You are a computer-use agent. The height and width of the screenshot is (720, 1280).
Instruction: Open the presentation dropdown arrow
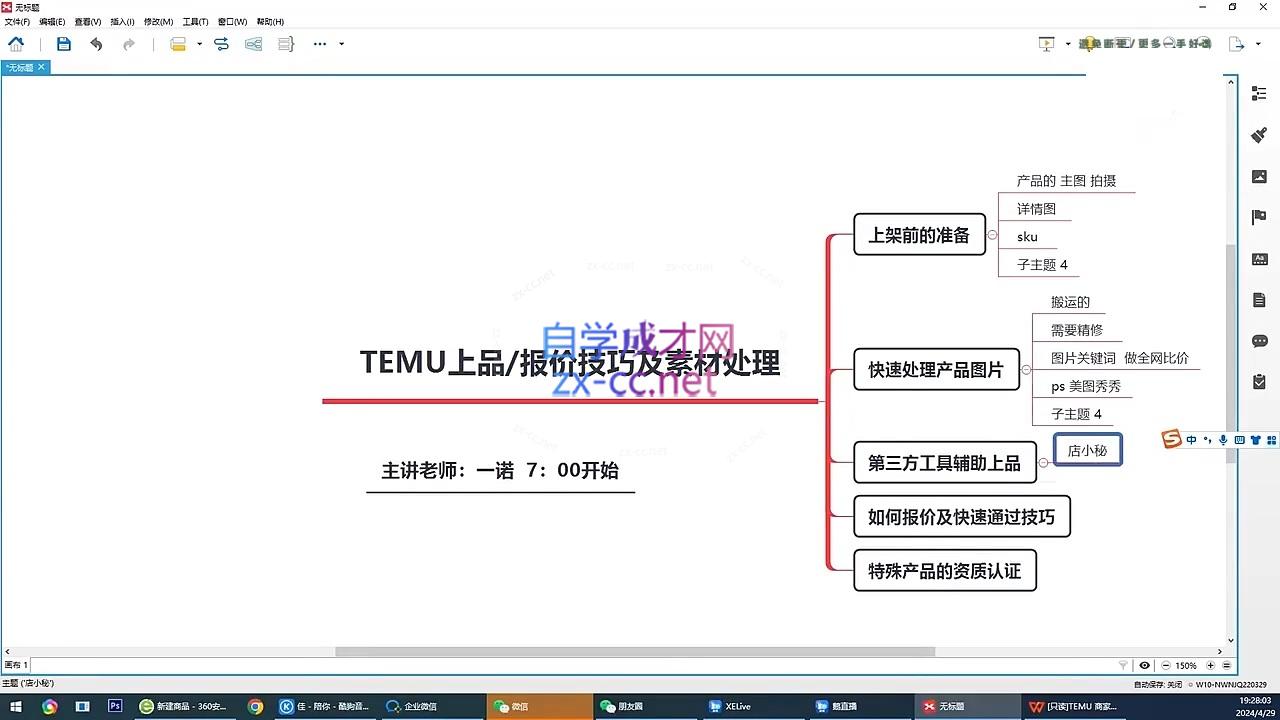(1067, 44)
